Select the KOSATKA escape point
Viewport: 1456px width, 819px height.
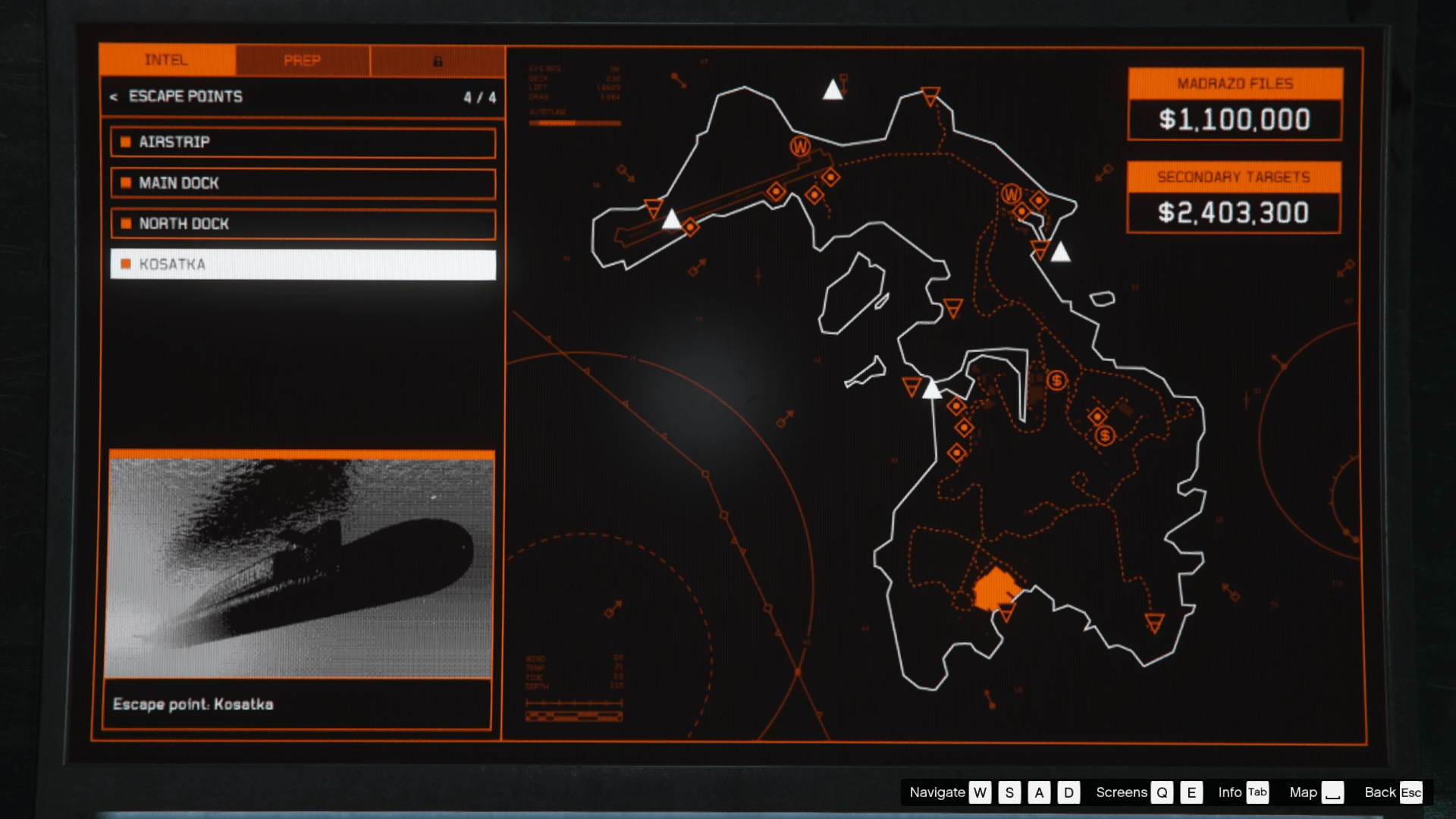click(302, 265)
